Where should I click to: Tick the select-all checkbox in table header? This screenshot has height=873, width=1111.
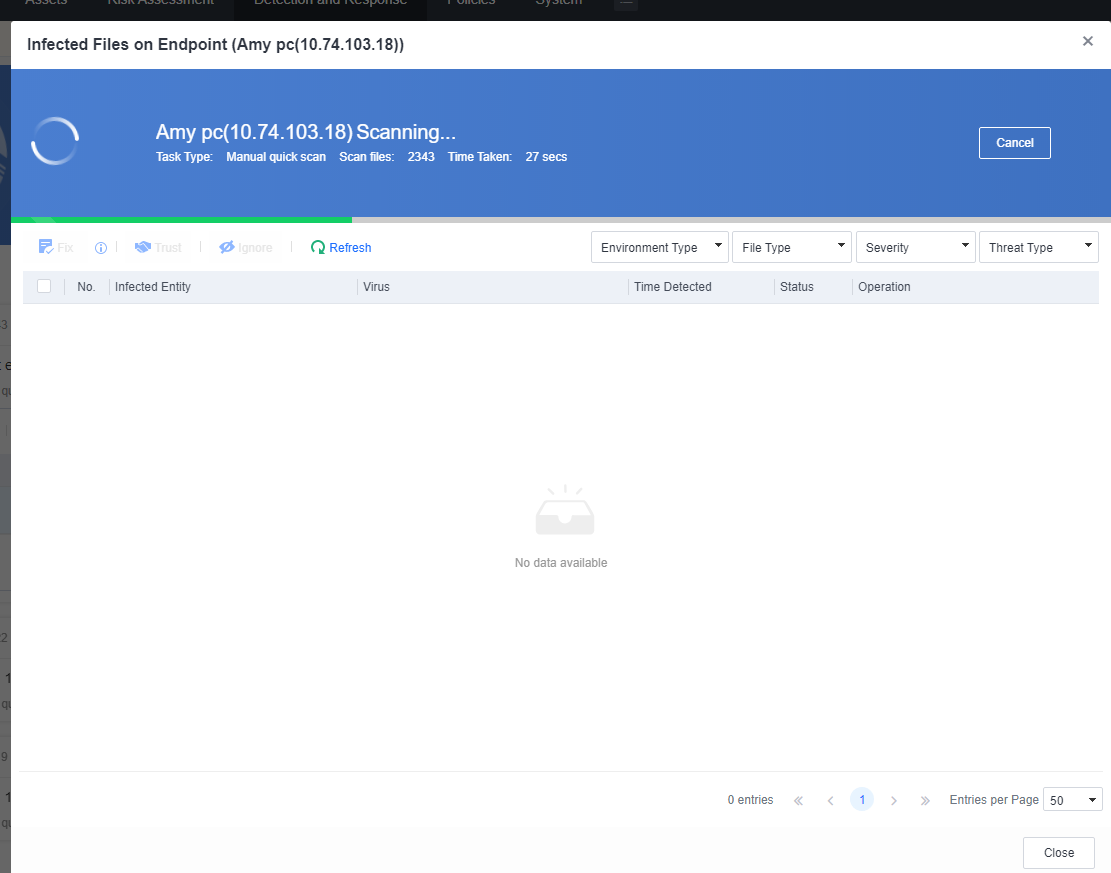click(x=44, y=286)
